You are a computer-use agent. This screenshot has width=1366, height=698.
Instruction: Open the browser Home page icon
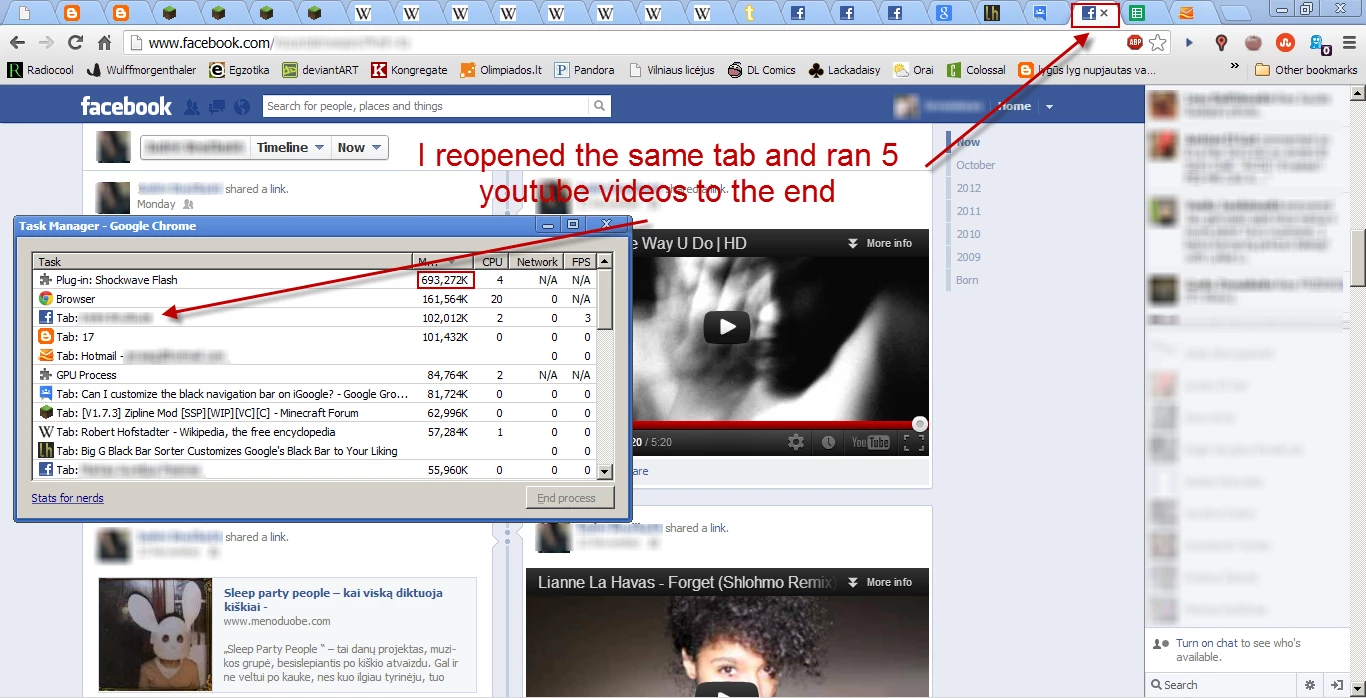[104, 43]
